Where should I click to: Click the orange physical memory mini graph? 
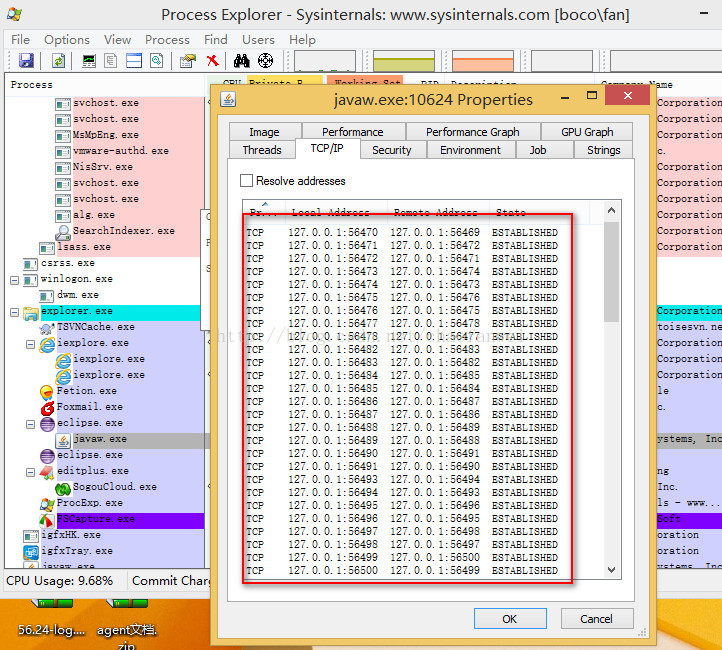[483, 61]
